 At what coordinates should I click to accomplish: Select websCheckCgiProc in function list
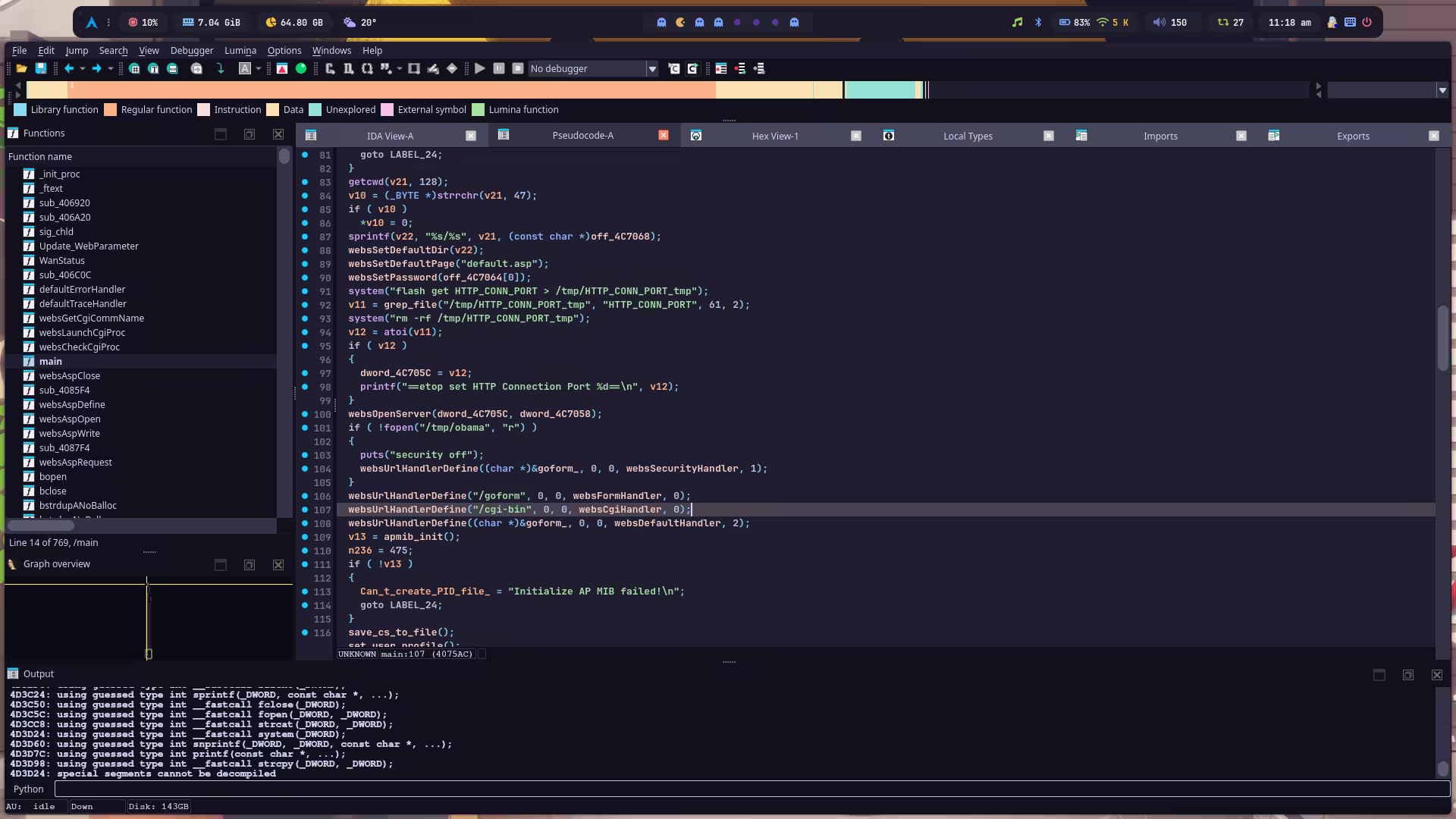coord(80,347)
